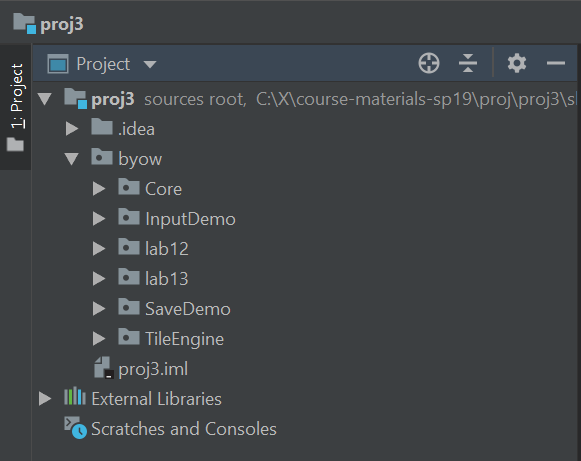Viewport: 581px width, 461px height.
Task: Expand the Core package arrow
Action: (99, 189)
